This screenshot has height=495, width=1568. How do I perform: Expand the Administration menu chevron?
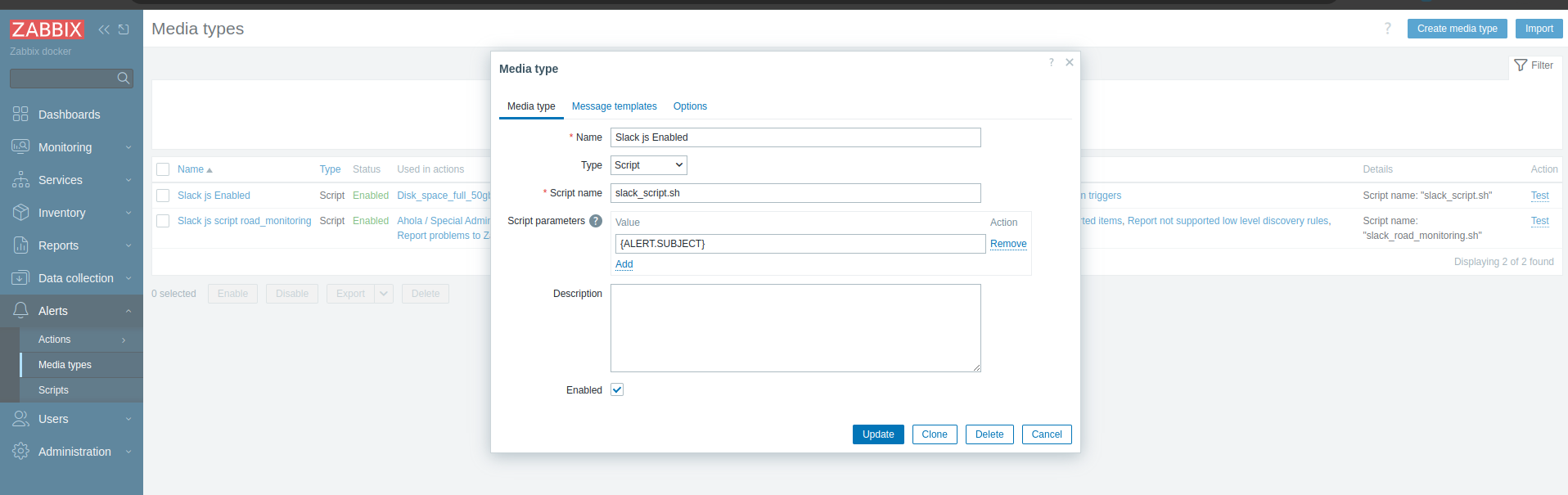click(128, 452)
